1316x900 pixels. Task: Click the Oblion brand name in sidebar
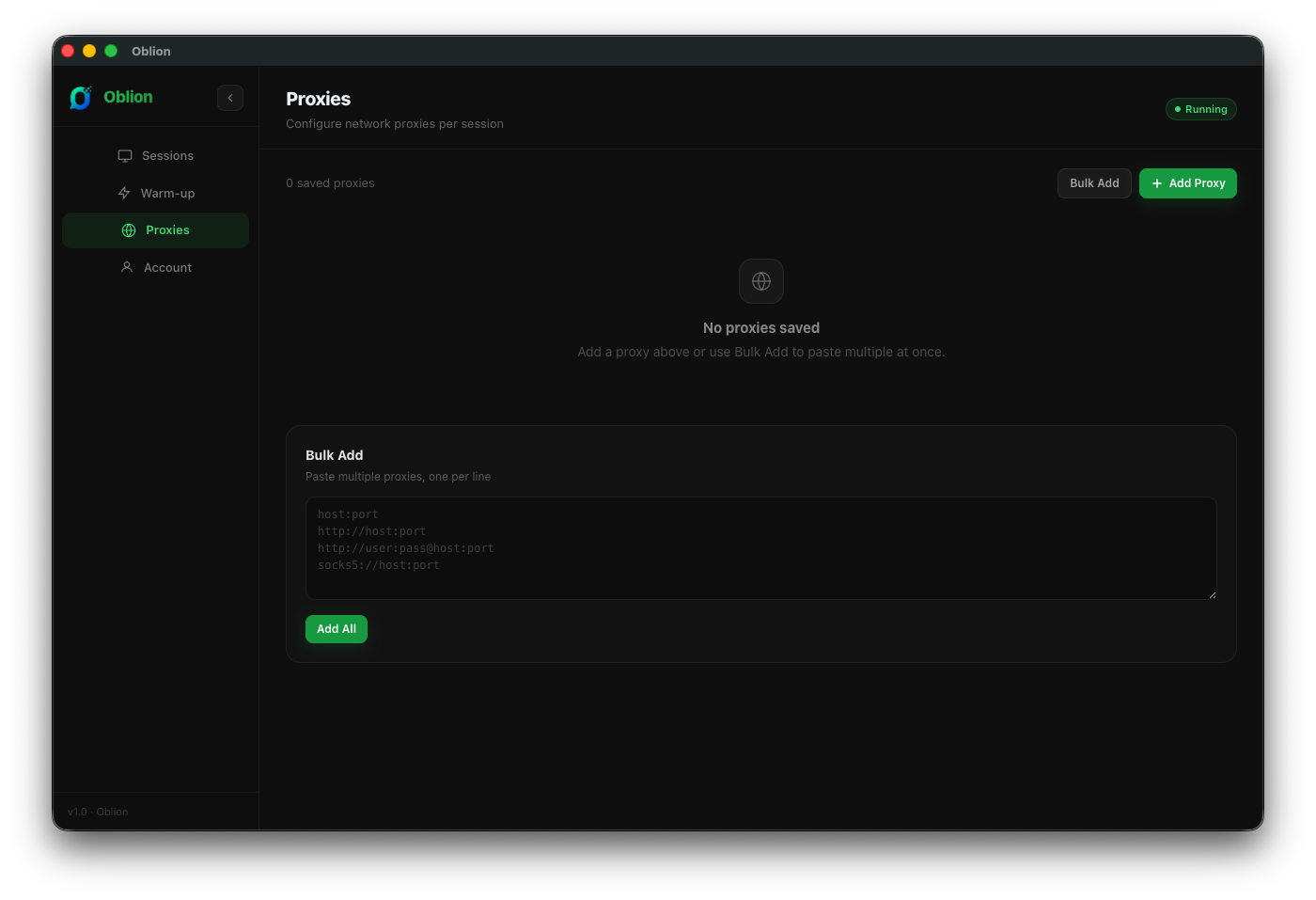pos(128,97)
